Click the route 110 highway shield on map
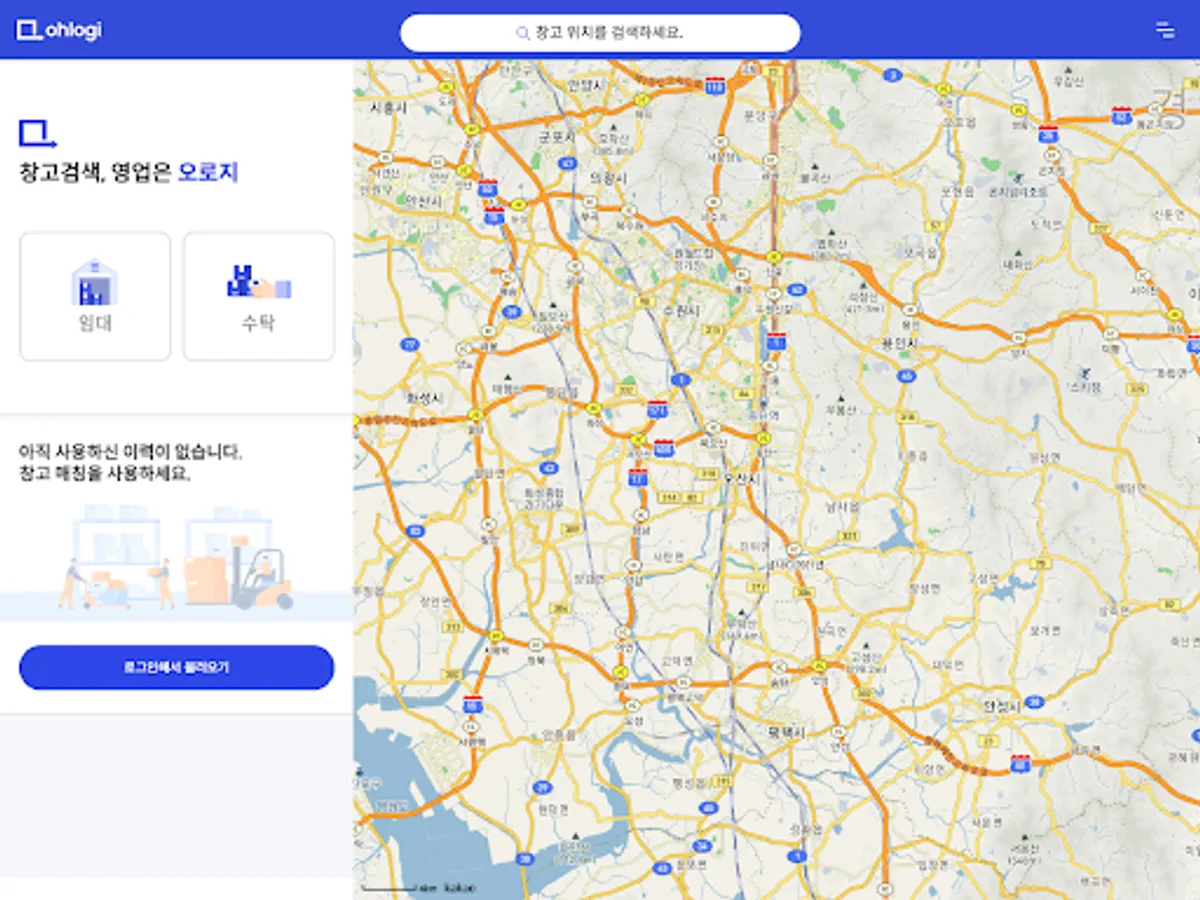This screenshot has height=900, width=1200. click(714, 86)
